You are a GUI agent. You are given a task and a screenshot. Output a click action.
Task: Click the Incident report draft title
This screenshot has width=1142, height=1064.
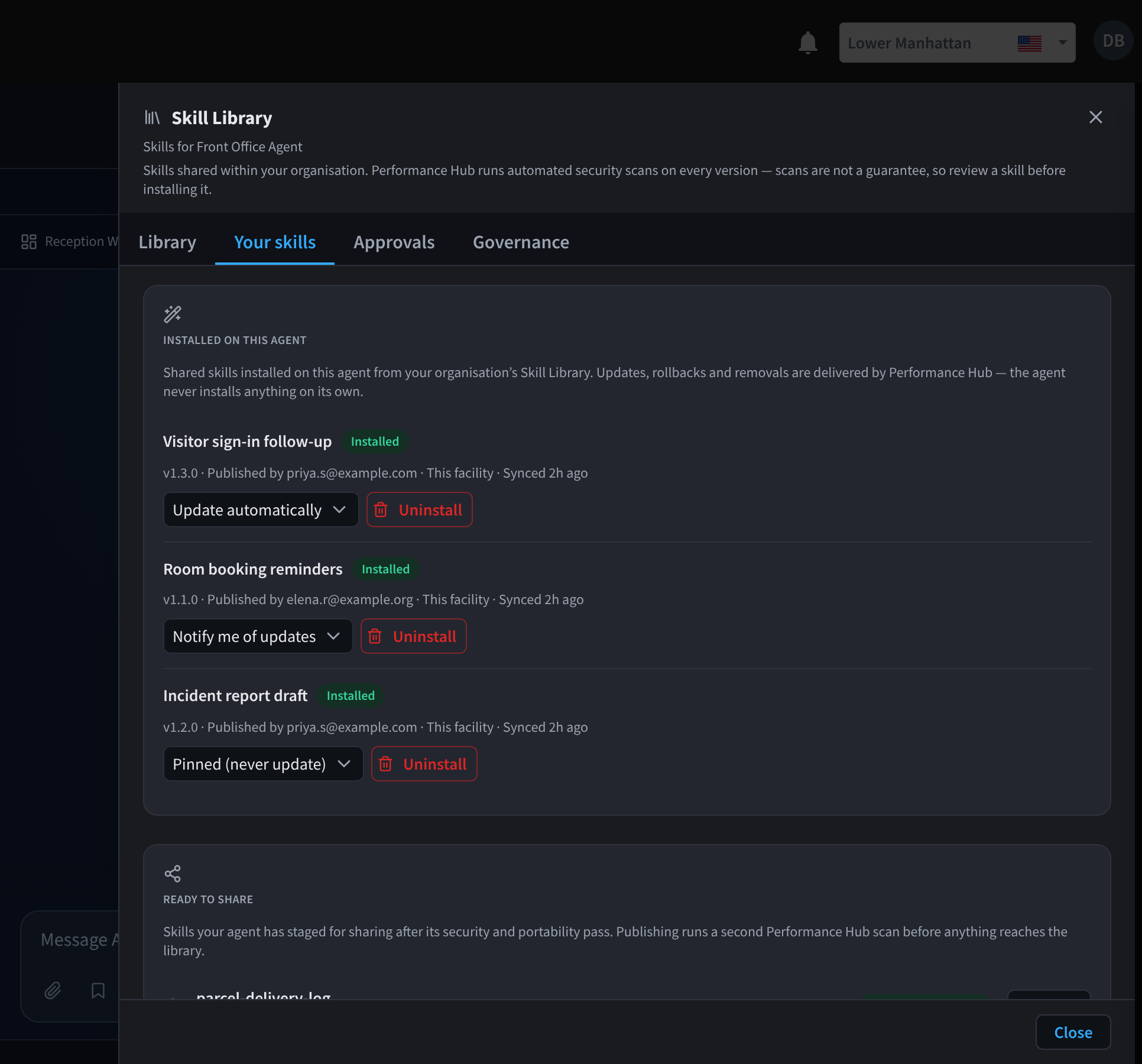point(235,696)
